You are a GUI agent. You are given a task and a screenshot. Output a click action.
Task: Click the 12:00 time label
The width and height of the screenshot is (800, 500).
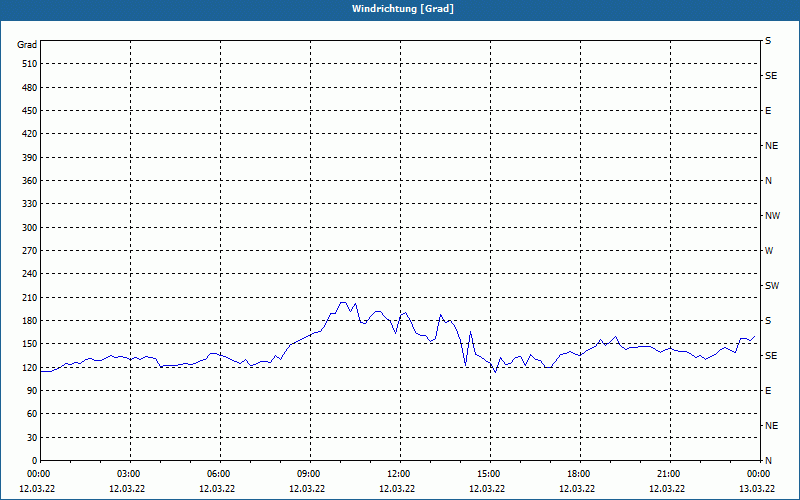(400, 474)
